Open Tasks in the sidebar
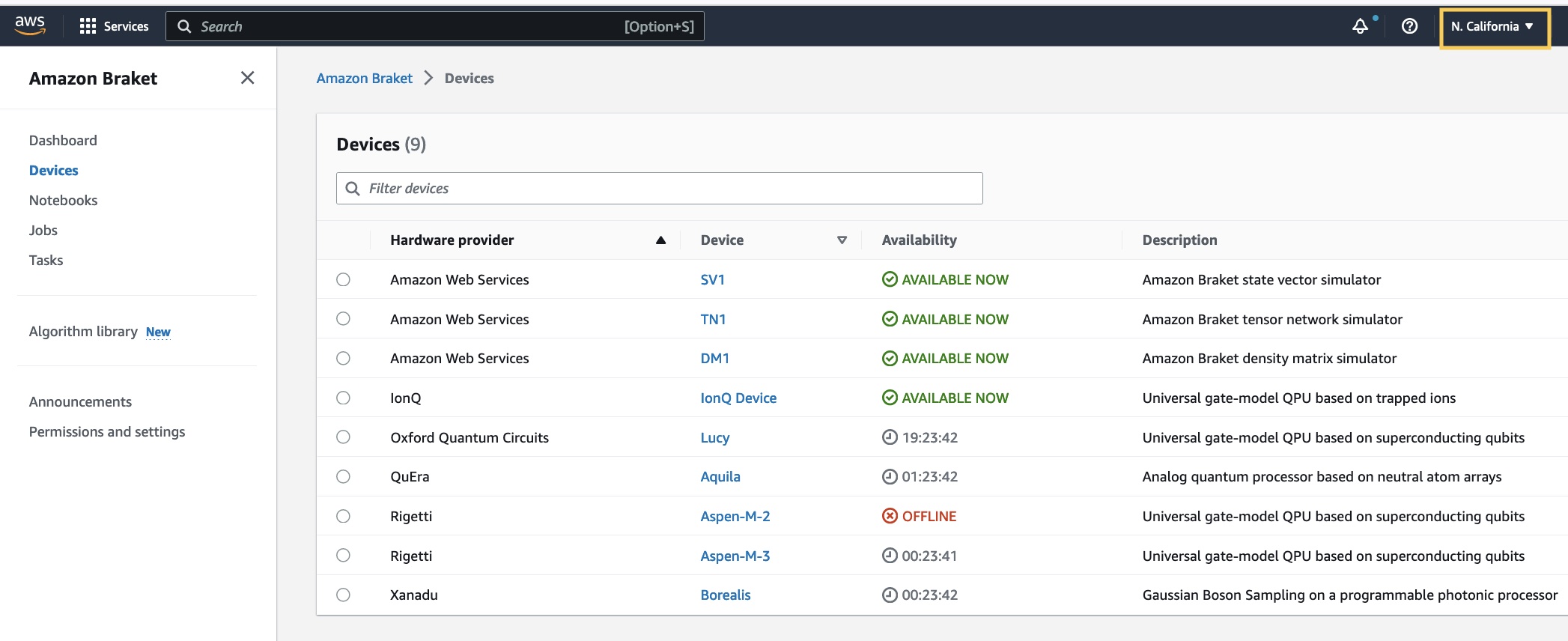 click(x=46, y=260)
